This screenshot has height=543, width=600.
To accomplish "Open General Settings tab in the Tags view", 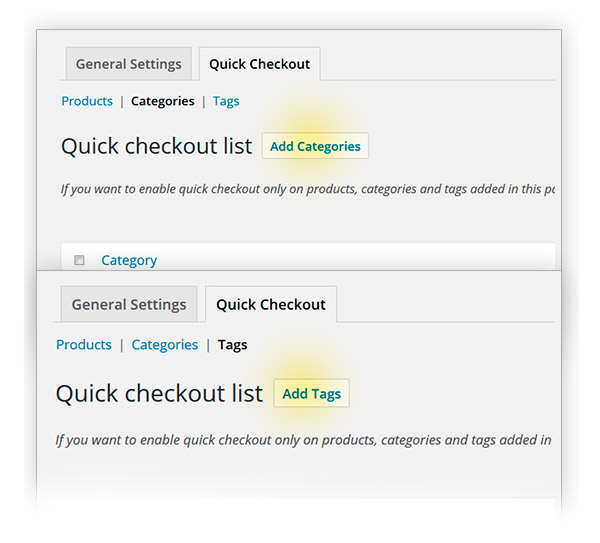I will pos(129,304).
